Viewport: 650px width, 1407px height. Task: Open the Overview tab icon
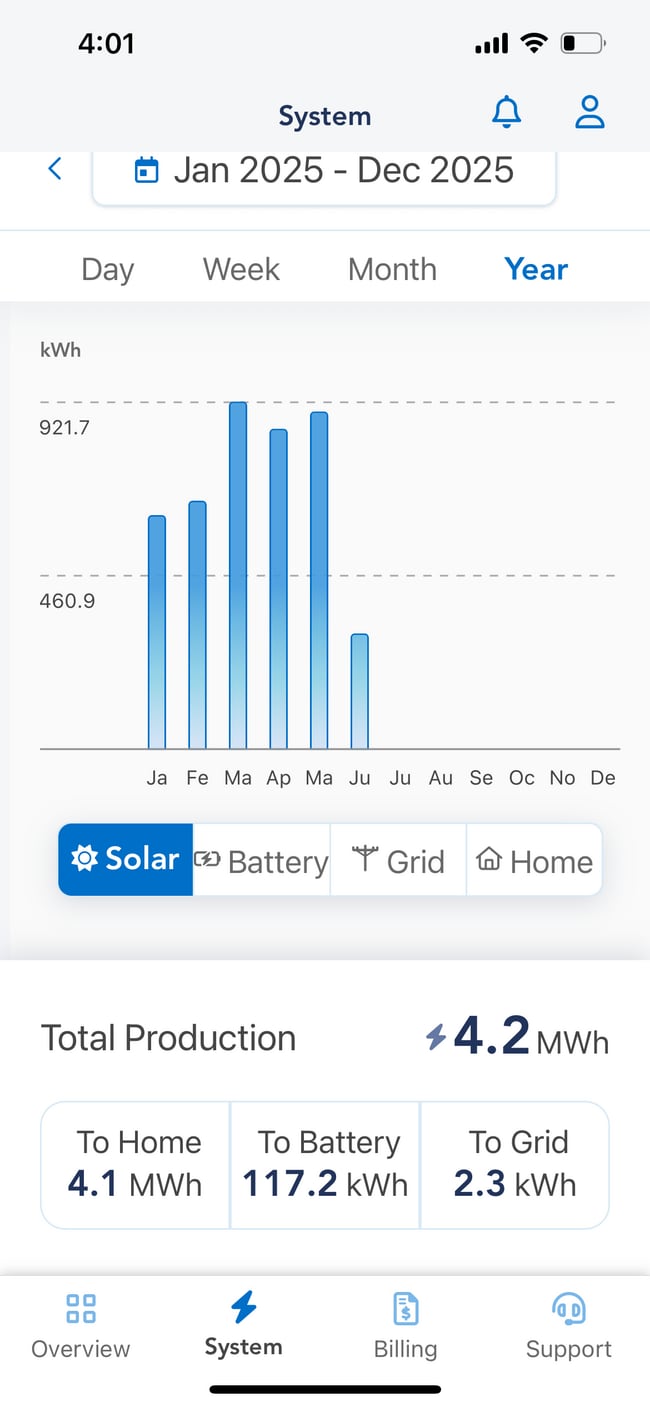pos(81,1308)
